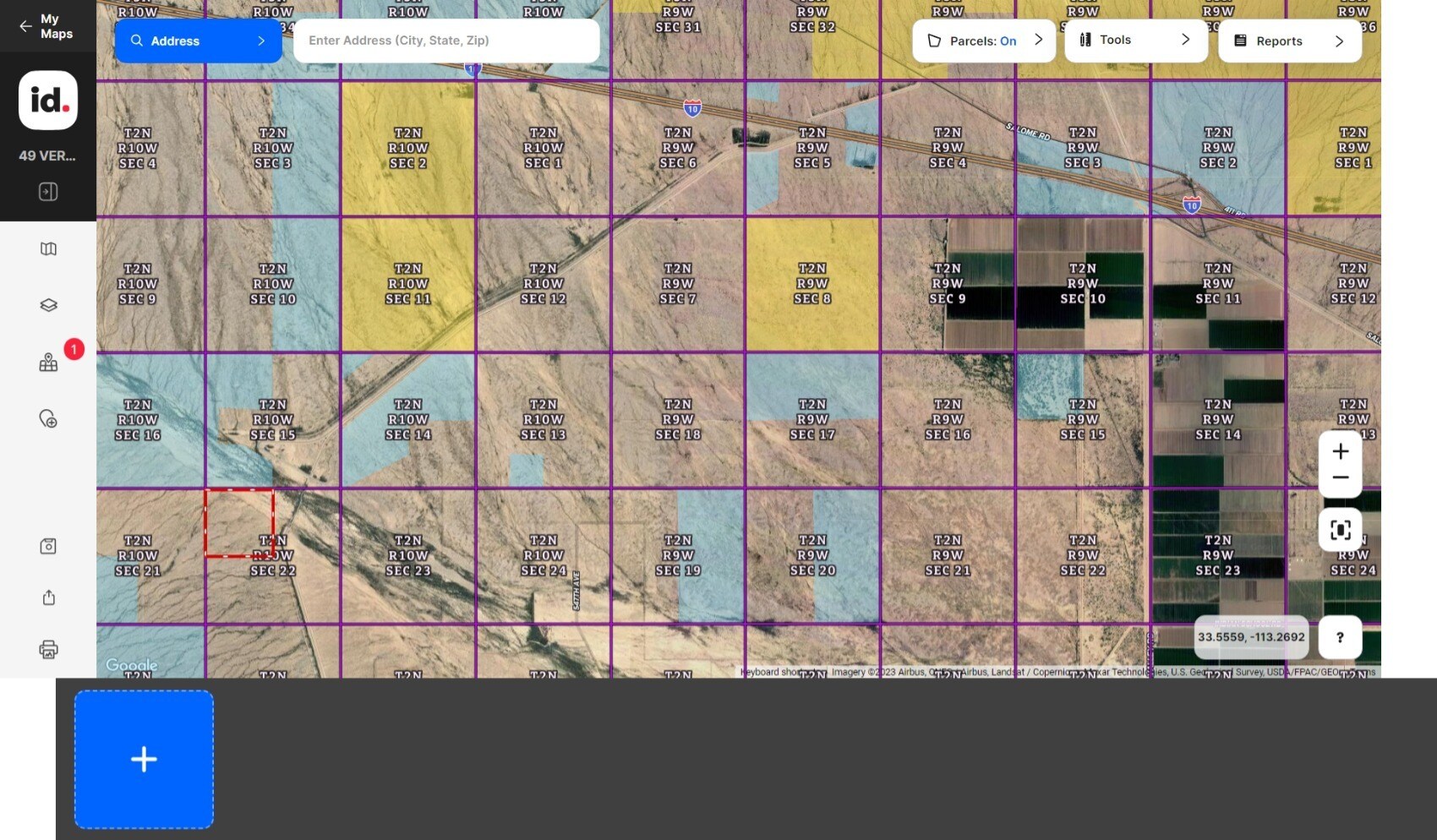Click the save map icon

48,546
